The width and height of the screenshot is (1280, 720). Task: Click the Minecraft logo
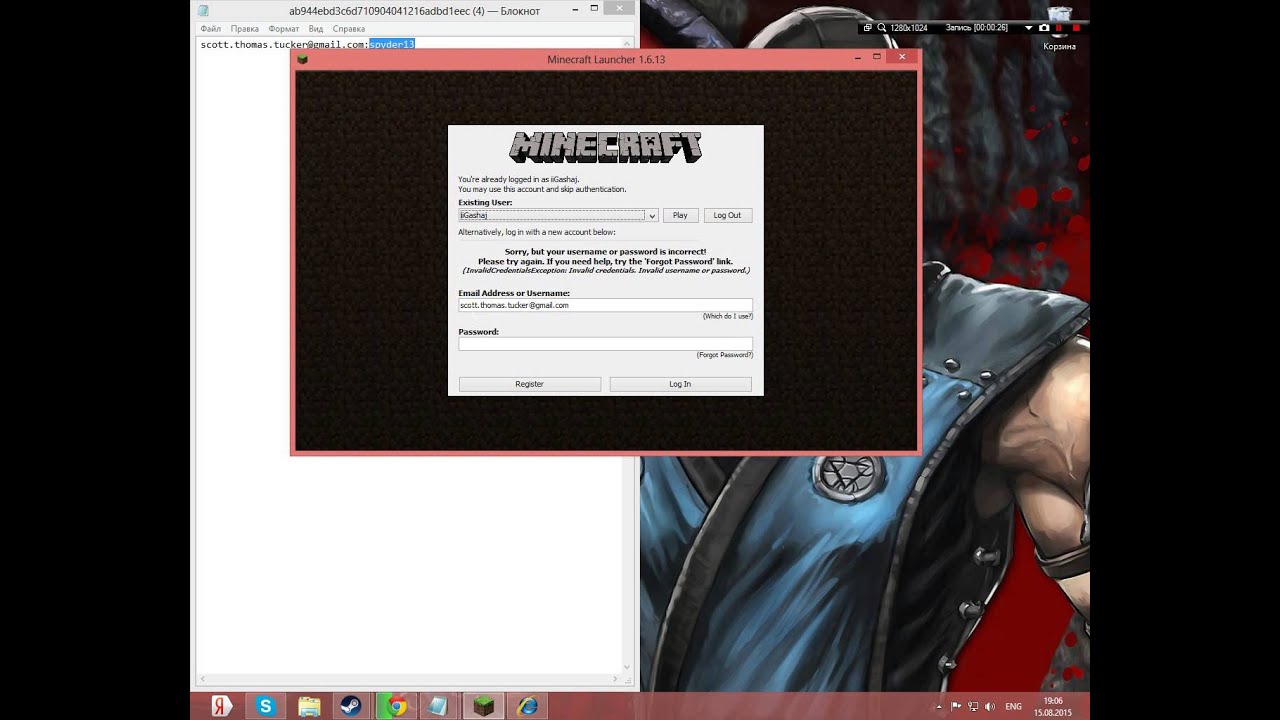tap(605, 147)
